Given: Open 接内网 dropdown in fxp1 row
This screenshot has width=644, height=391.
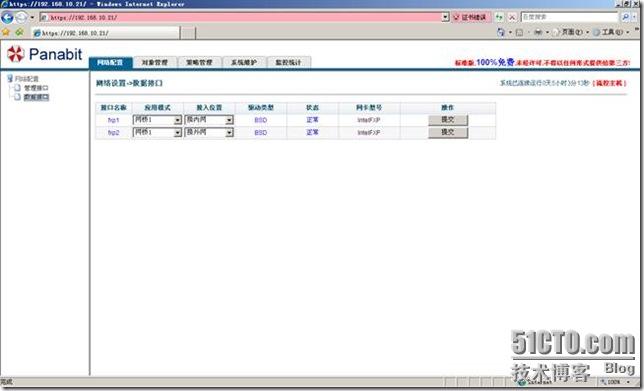Looking at the screenshot, I should pos(209,120).
